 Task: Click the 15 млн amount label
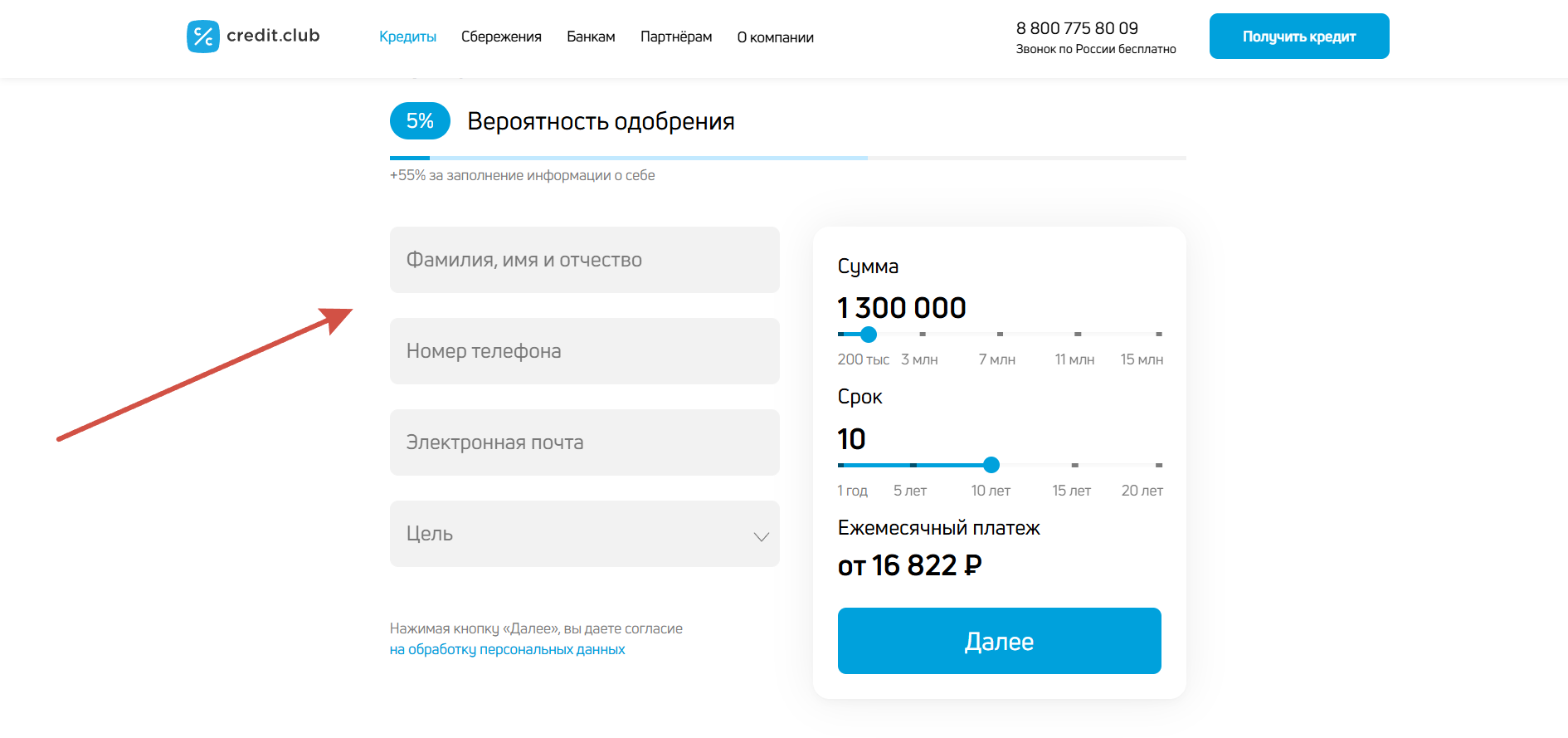(x=1142, y=359)
